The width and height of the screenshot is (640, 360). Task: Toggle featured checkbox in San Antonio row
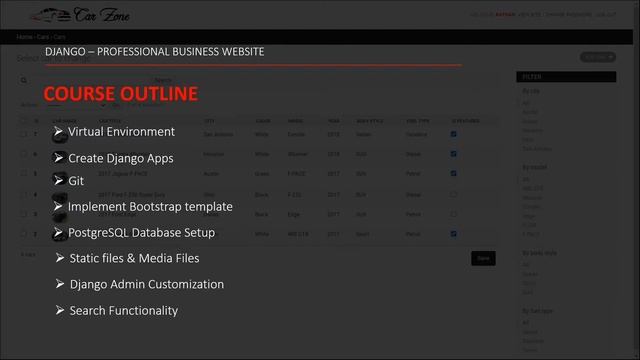point(453,134)
